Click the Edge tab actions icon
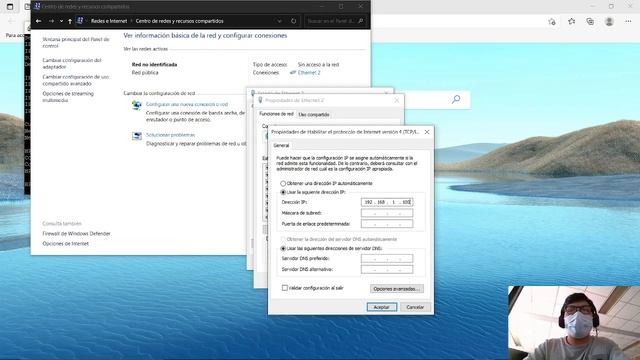The height and width of the screenshot is (360, 640). 10,7
